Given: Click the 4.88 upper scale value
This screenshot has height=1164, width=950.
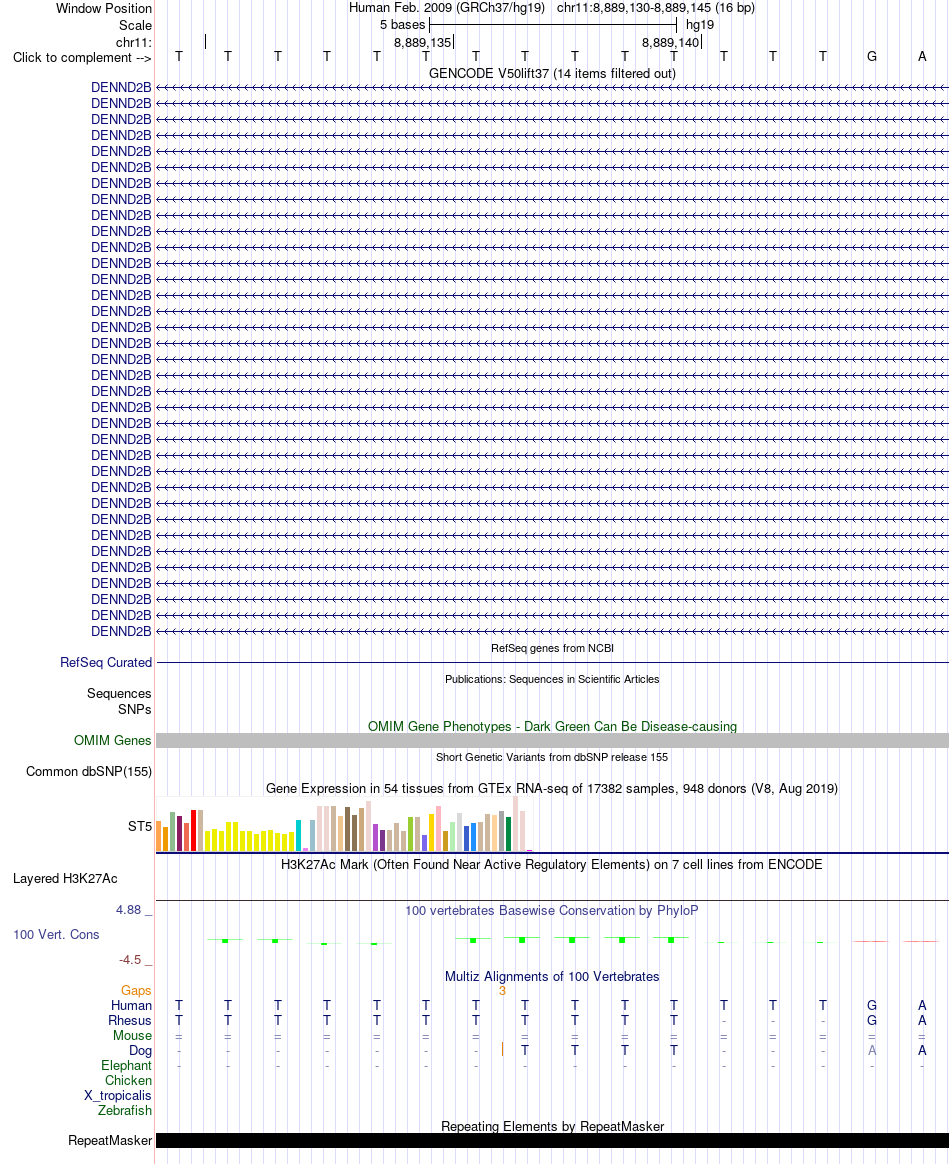Looking at the screenshot, I should point(128,910).
